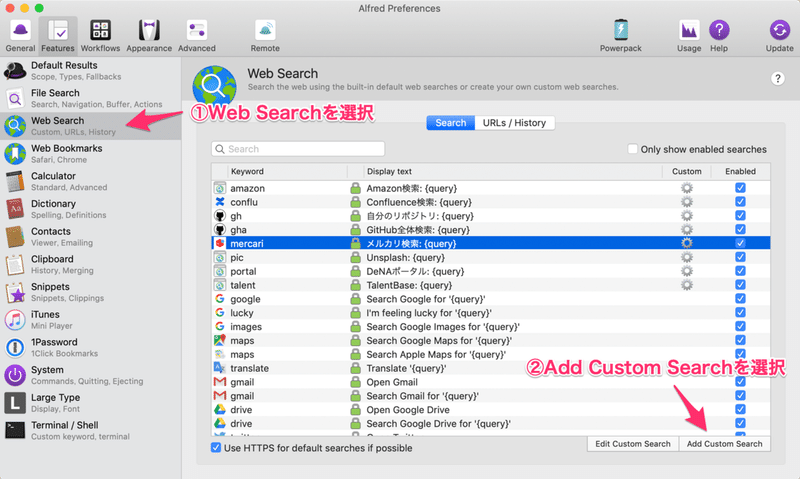Select File Search in sidebar

pos(91,98)
